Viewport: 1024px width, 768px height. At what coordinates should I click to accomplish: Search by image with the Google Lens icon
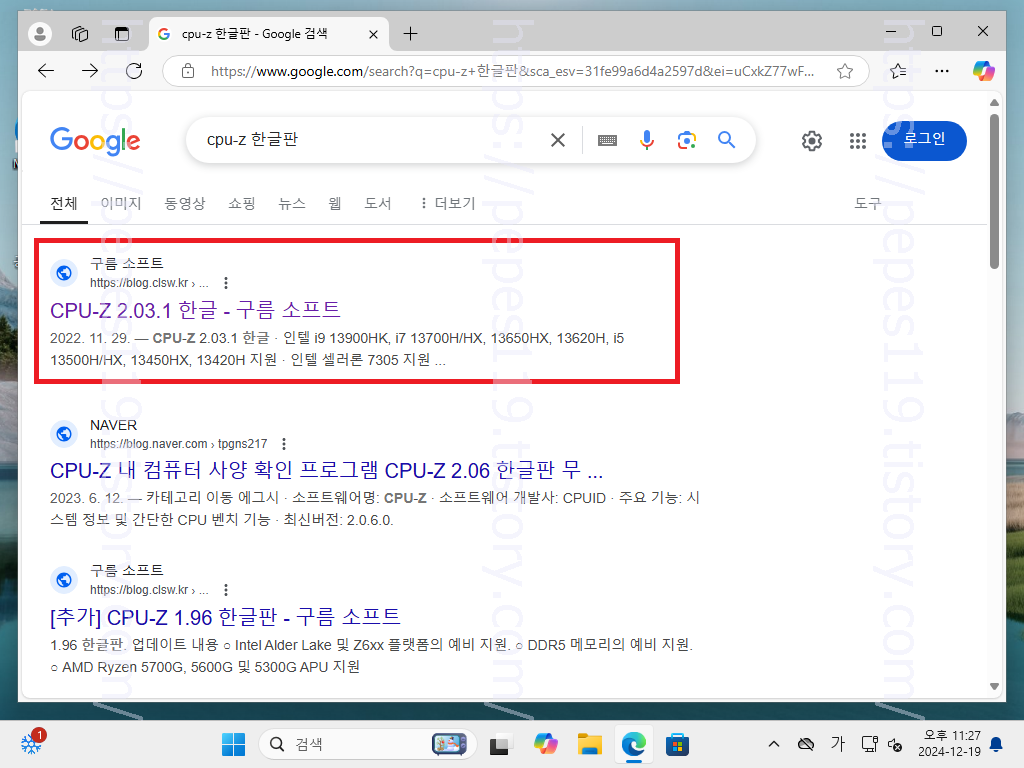[686, 140]
